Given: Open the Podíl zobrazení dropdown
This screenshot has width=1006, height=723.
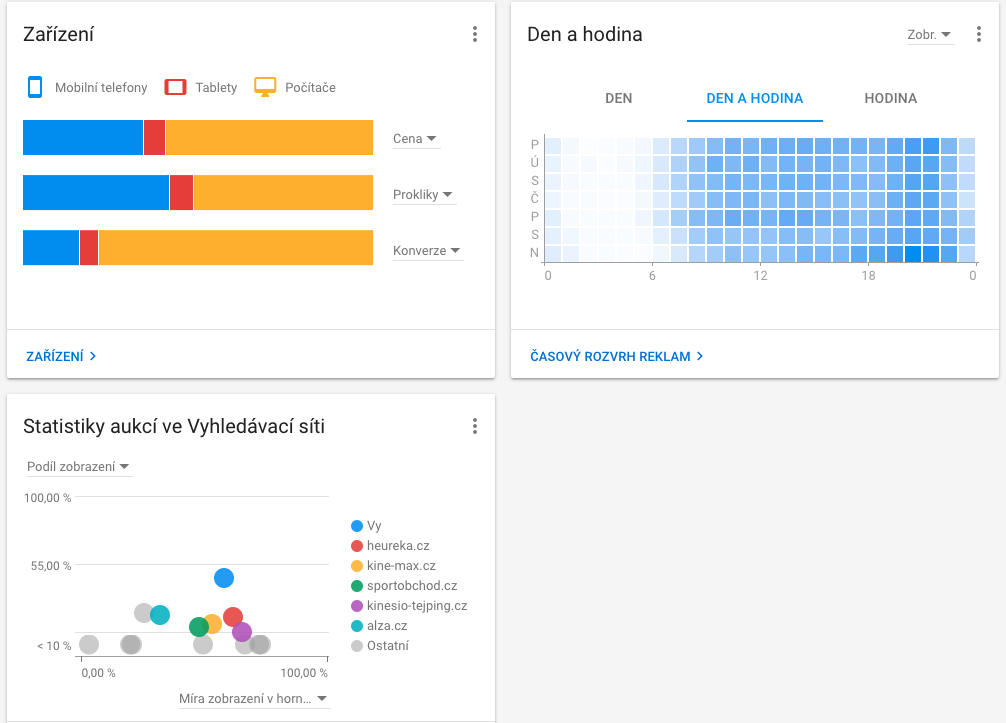Looking at the screenshot, I should click(x=78, y=467).
